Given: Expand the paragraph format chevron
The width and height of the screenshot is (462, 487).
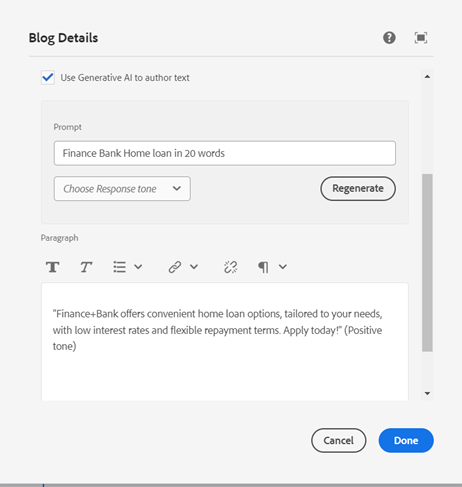Looking at the screenshot, I should pos(283,267).
